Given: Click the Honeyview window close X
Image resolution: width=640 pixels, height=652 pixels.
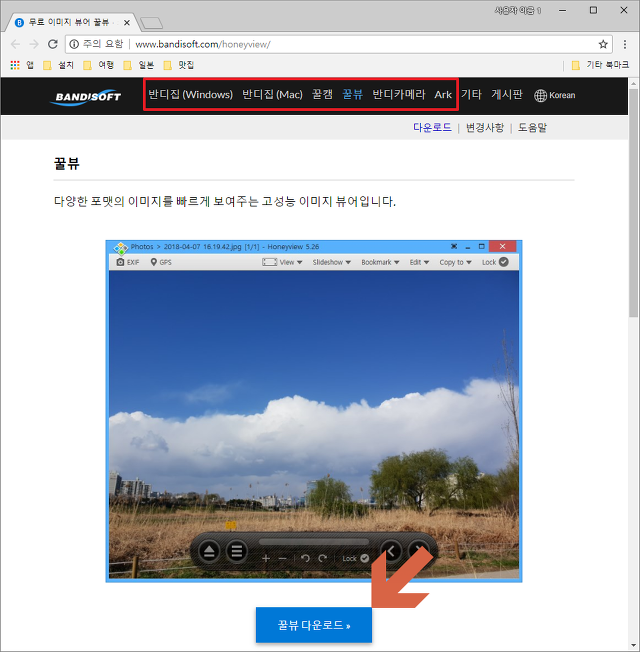Looking at the screenshot, I should point(502,247).
